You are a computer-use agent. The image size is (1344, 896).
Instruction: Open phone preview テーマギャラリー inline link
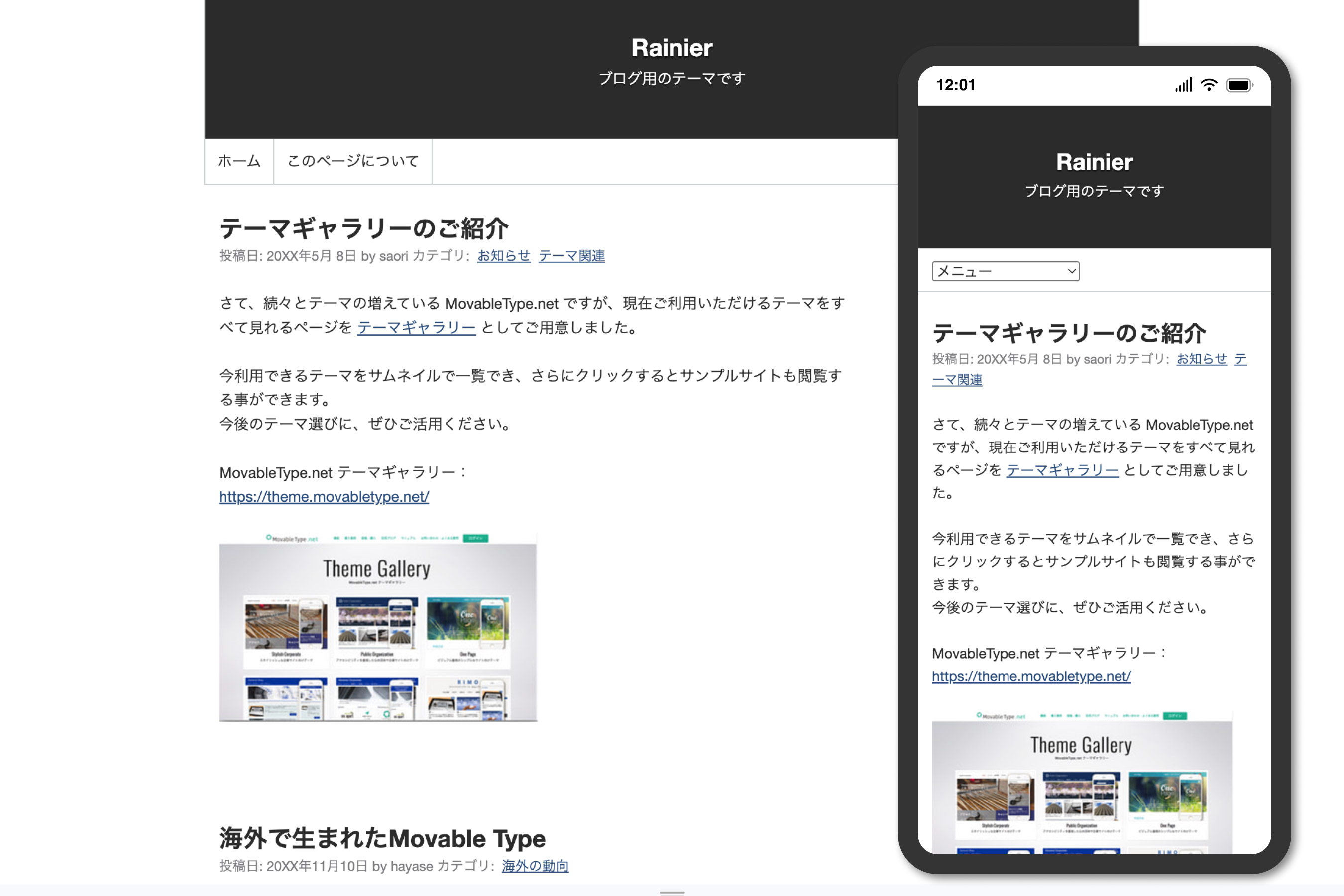pos(1062,470)
